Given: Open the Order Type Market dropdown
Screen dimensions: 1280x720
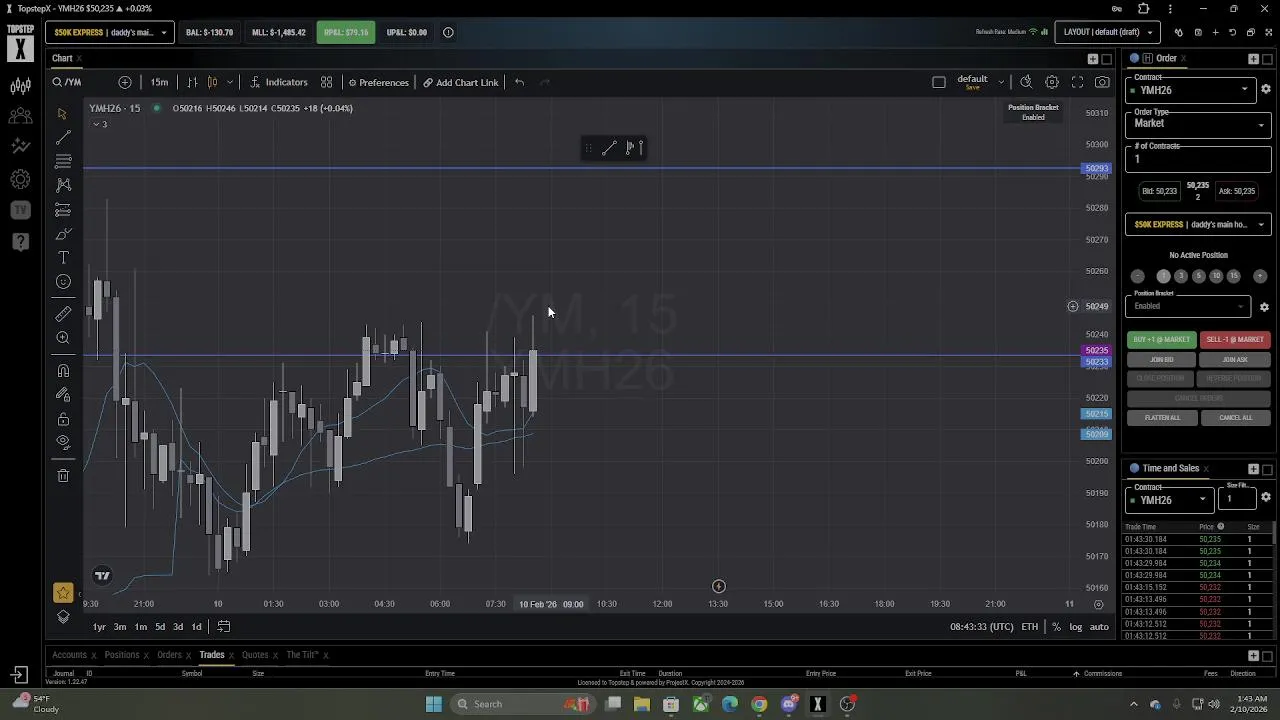Looking at the screenshot, I should click(1198, 124).
